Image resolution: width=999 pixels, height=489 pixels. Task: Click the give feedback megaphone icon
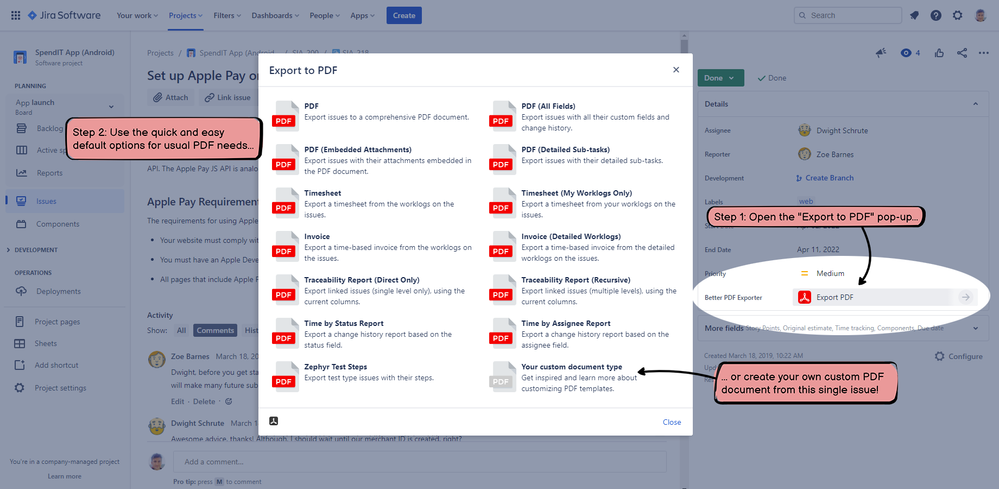[881, 53]
